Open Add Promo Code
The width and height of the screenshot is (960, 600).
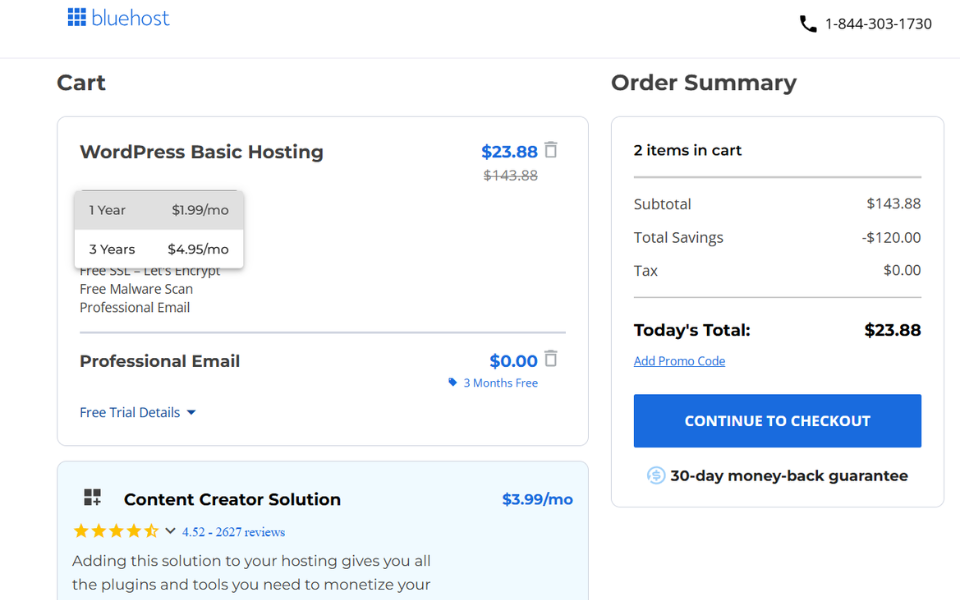tap(679, 360)
